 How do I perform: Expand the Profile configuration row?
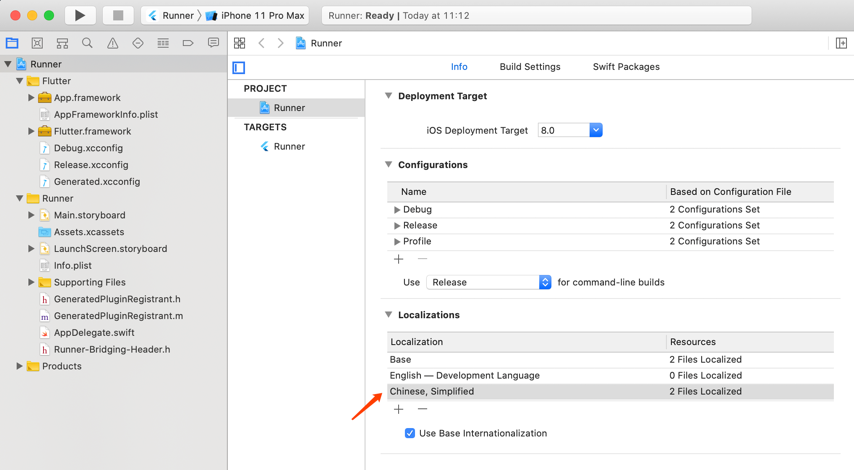(x=397, y=241)
